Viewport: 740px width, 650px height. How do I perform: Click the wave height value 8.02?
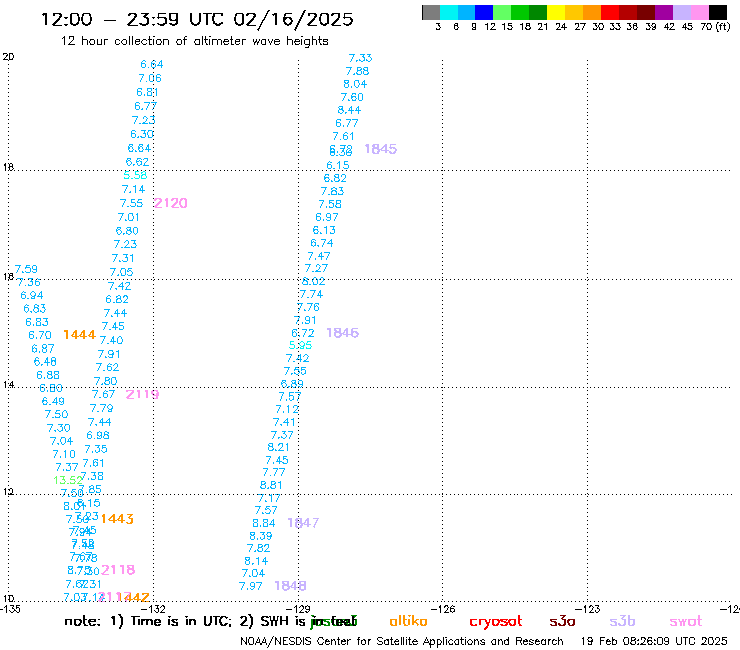coord(313,281)
